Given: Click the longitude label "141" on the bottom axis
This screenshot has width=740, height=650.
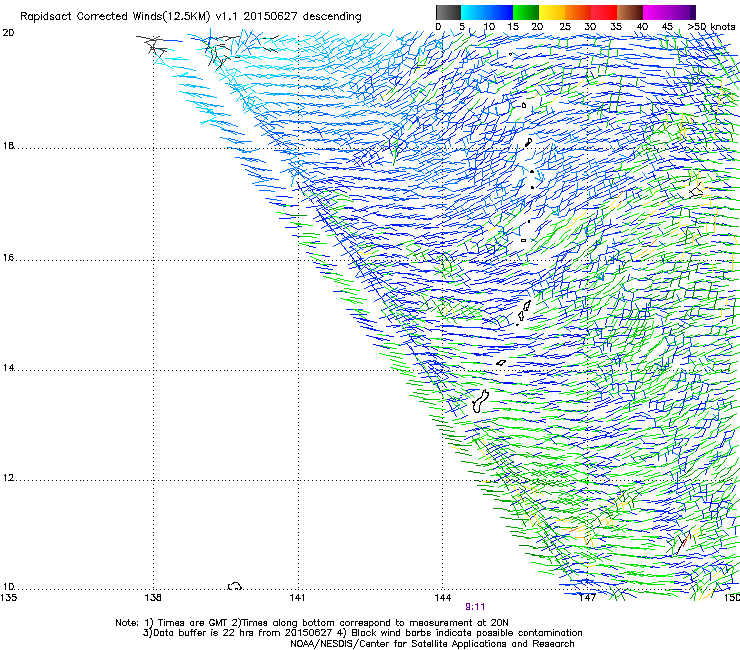Looking at the screenshot, I should coord(297,598).
